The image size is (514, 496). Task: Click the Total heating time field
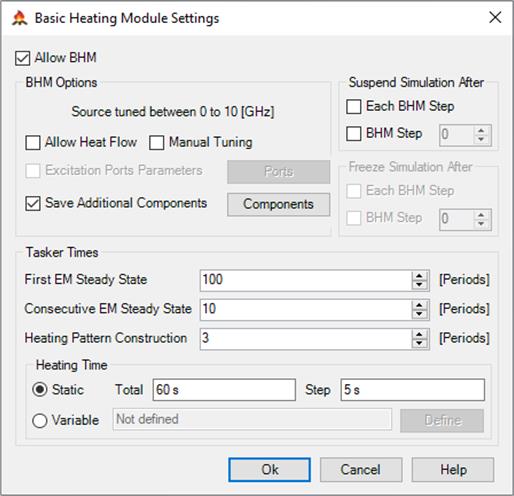pos(224,390)
